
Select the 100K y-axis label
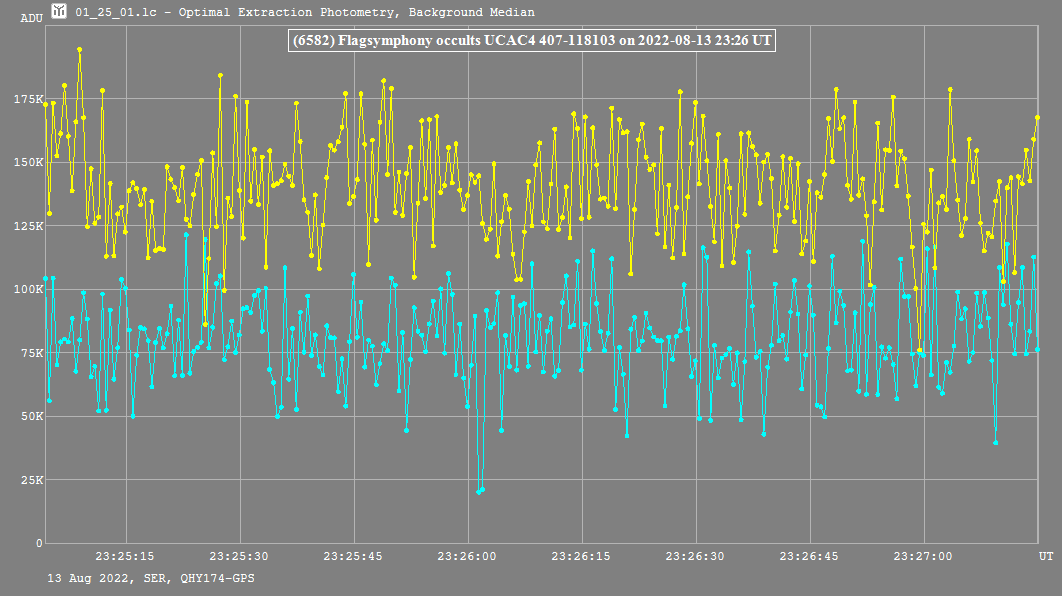28,289
